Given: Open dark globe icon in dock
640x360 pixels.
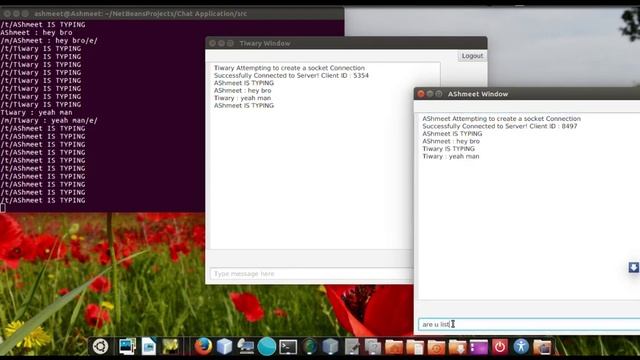Looking at the screenshot, I should coord(309,347).
